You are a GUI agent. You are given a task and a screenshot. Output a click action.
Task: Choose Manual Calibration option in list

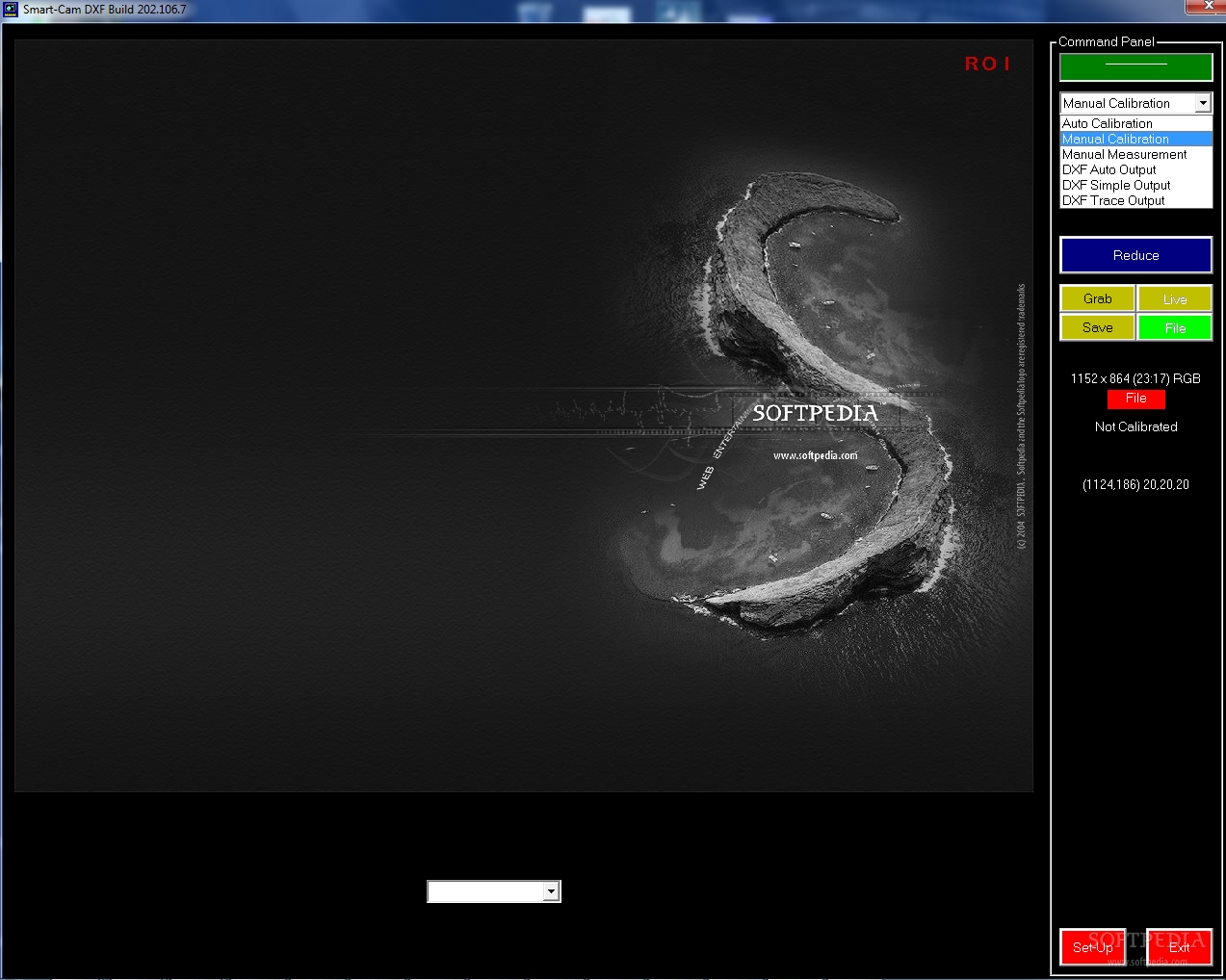(x=1135, y=139)
